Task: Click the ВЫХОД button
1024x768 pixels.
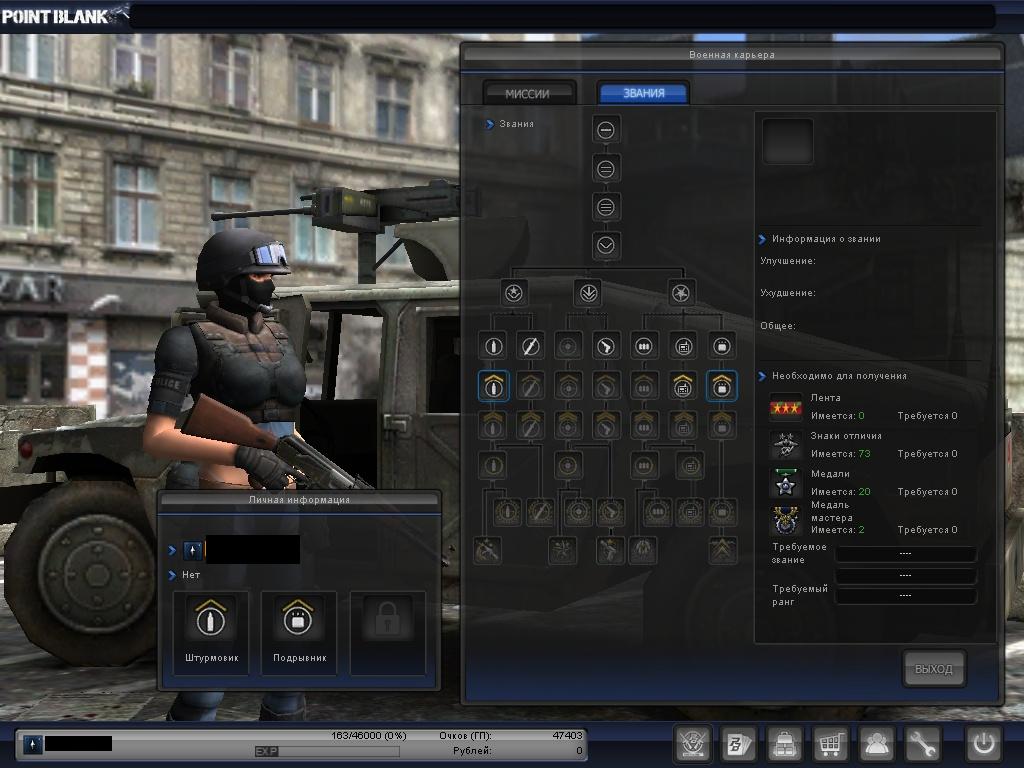Action: (x=933, y=669)
